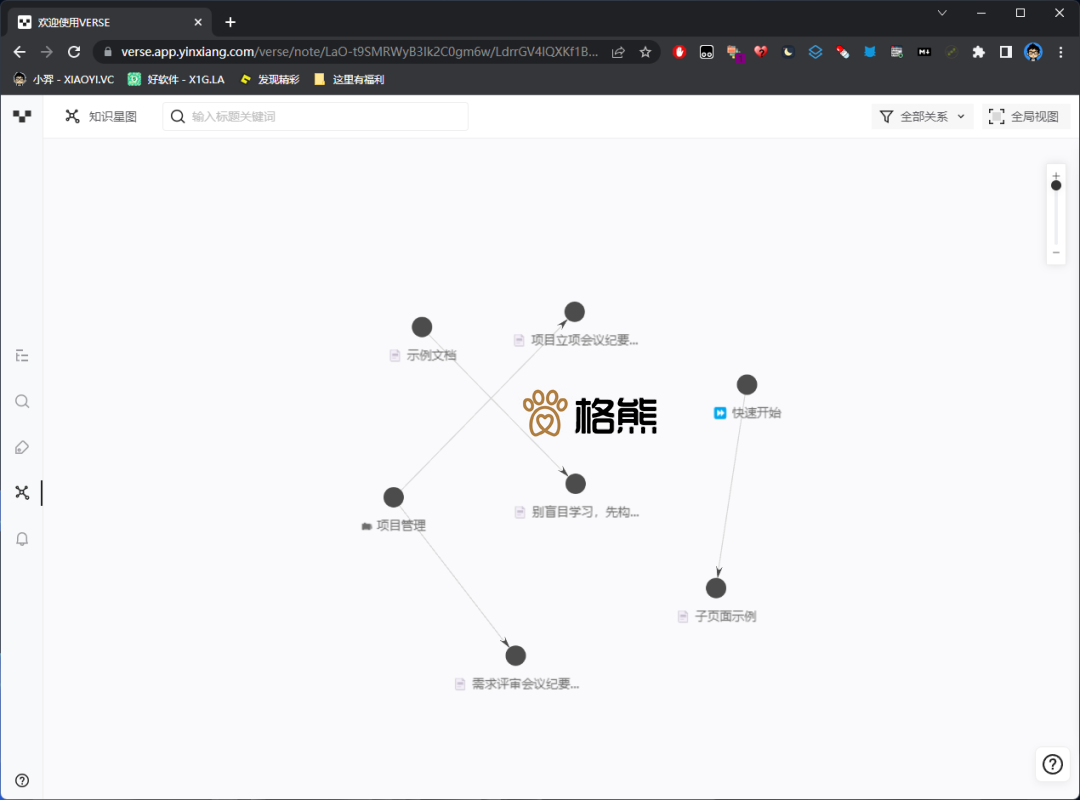Select the knowledge graph sidebar icon
The width and height of the screenshot is (1080, 800).
coord(22,493)
